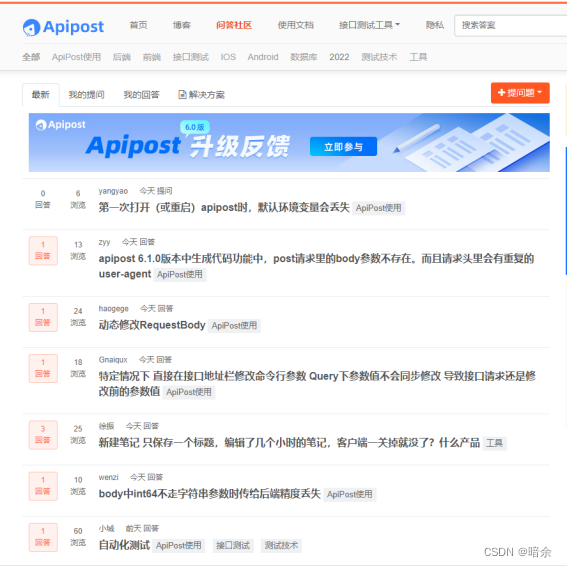
Task: Select the 全部 category filter
Action: [x=31, y=57]
